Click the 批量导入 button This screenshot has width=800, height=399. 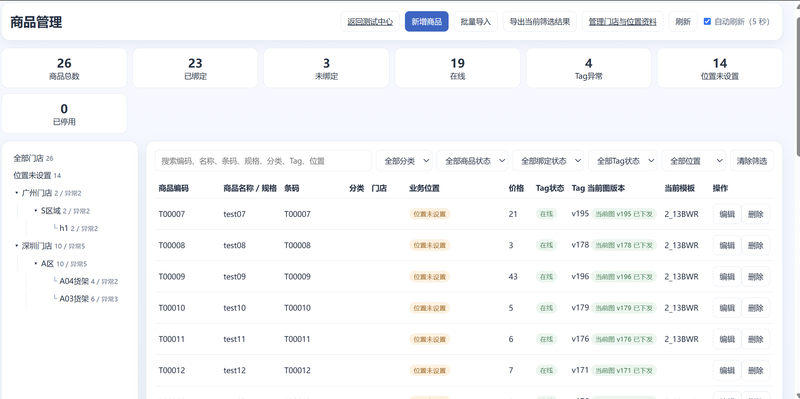pos(476,21)
